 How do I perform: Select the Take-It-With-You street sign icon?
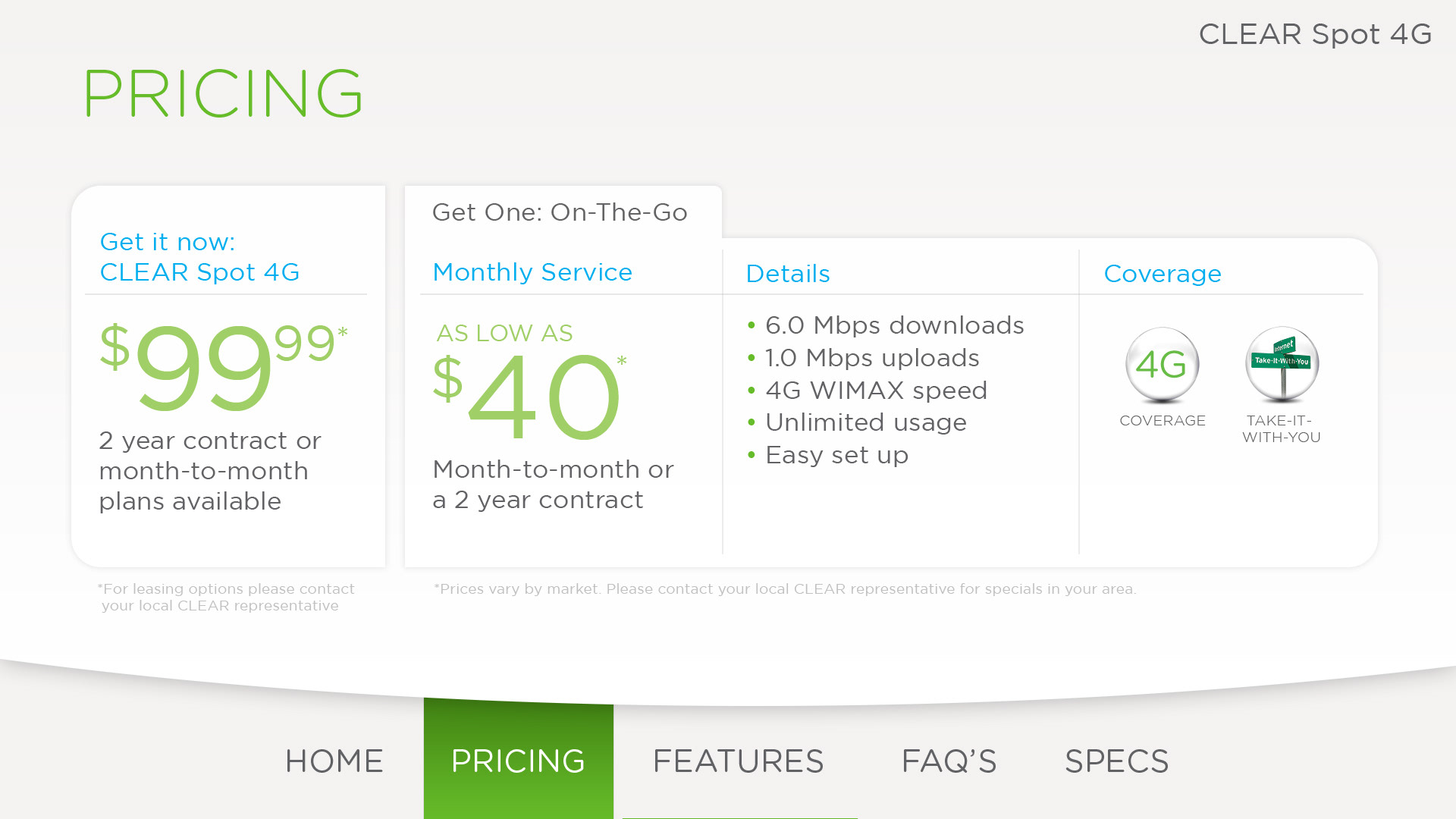pos(1282,365)
